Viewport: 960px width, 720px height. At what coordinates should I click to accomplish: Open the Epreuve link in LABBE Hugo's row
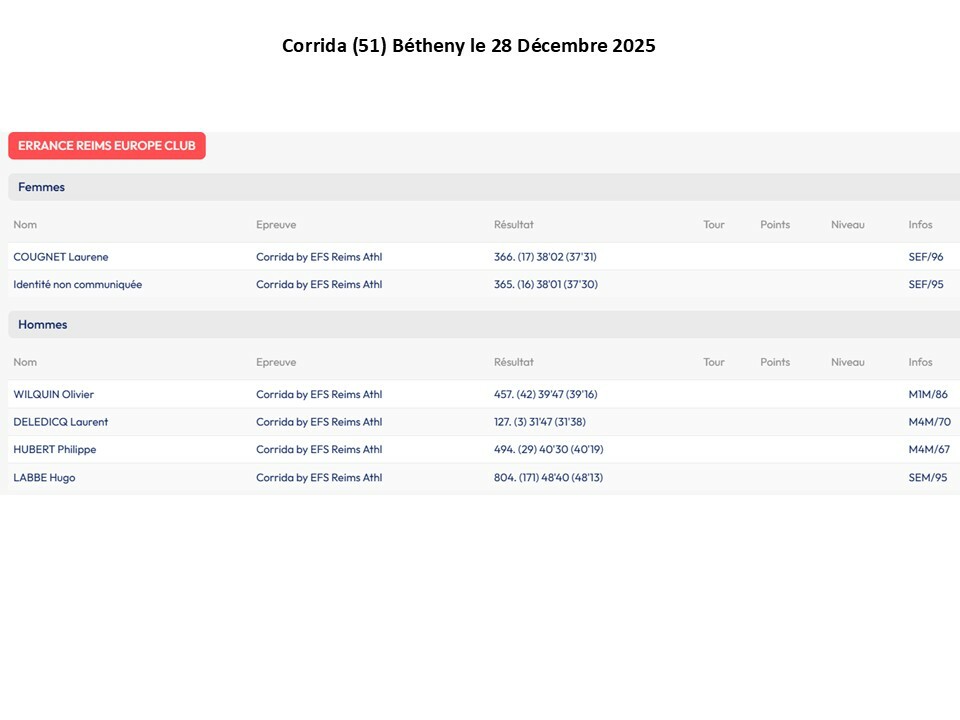(319, 477)
